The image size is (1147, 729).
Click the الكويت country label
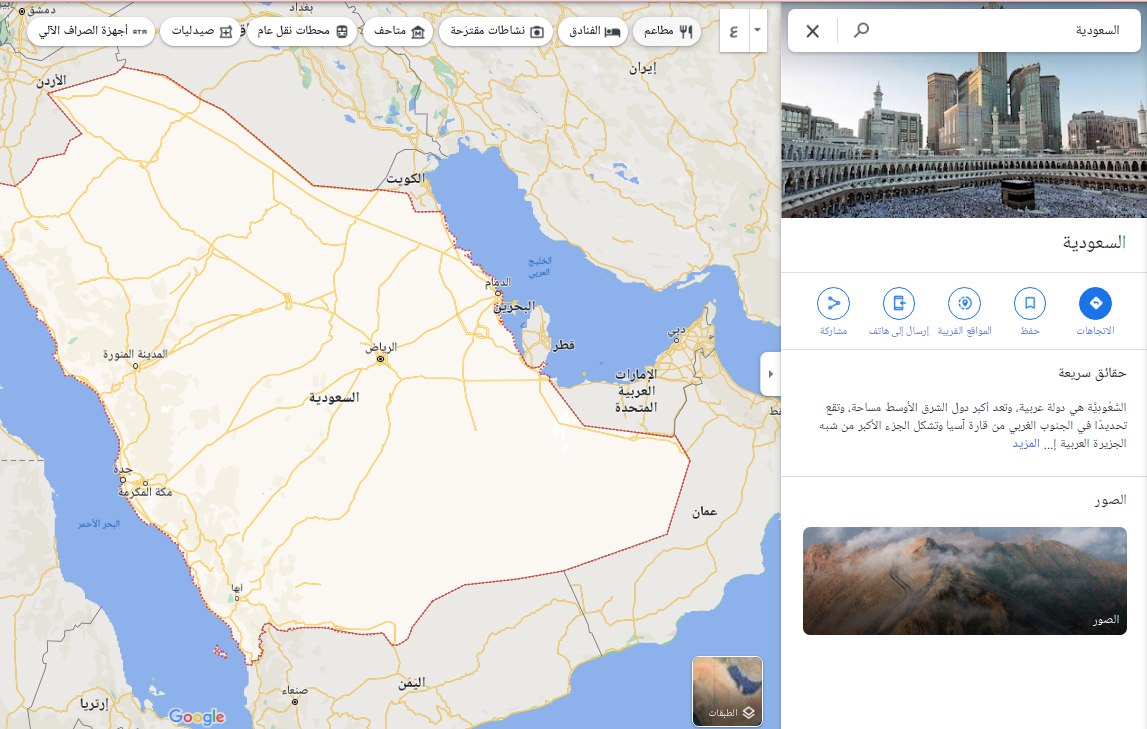tap(405, 178)
